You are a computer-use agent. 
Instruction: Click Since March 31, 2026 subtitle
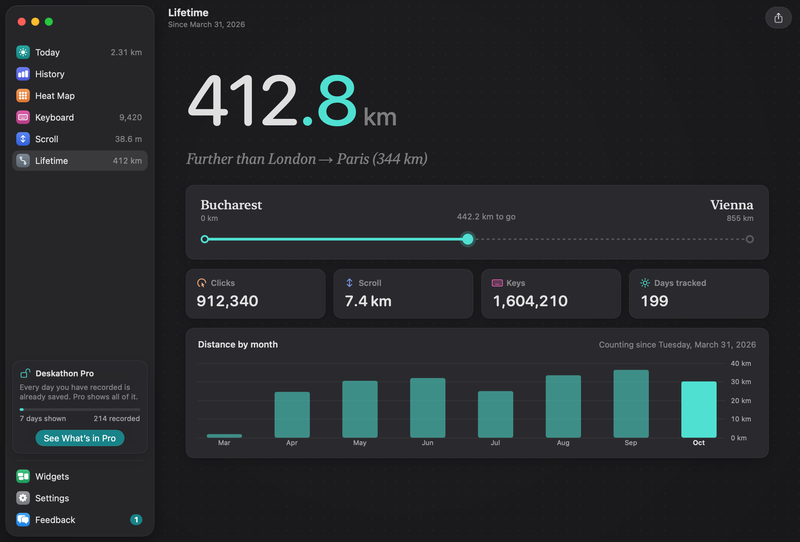[206, 24]
